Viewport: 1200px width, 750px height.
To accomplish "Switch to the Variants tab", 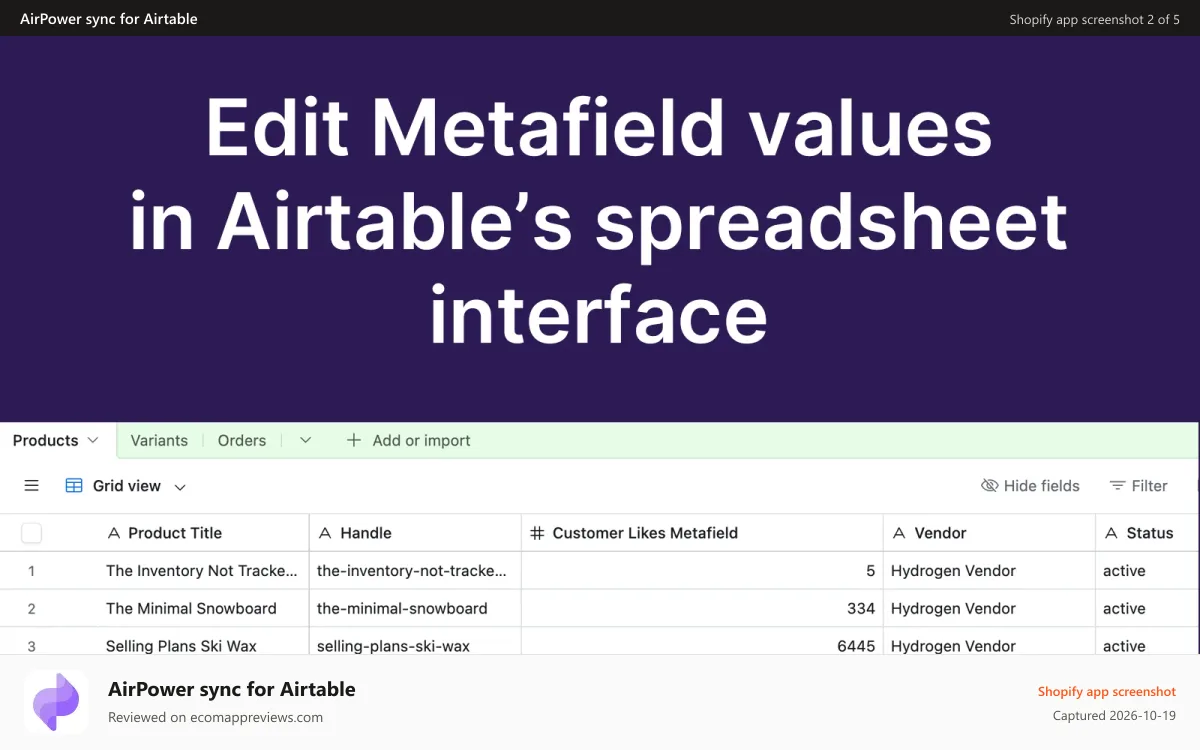I will tap(159, 440).
